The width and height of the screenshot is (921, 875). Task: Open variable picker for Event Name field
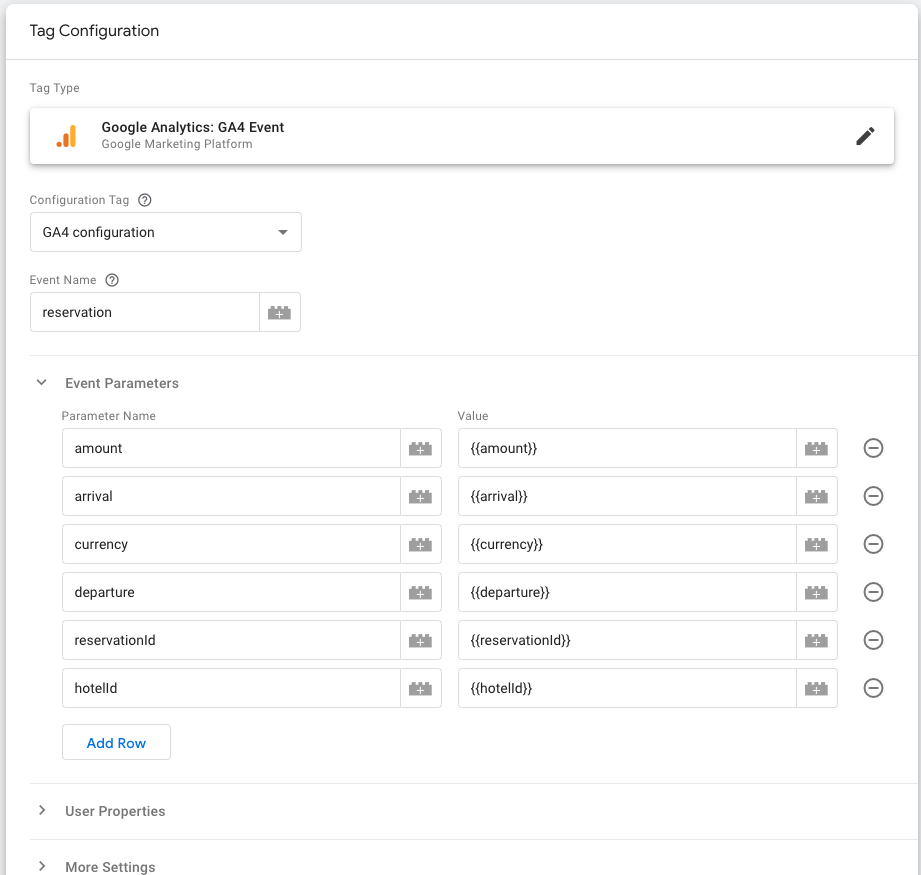click(x=280, y=312)
